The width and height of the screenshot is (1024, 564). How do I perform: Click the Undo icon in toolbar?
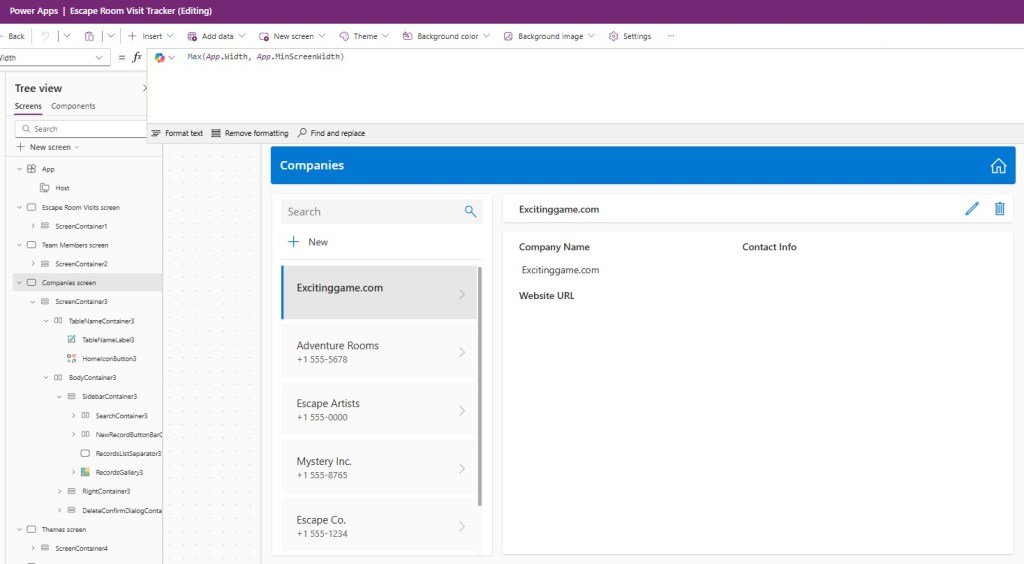tap(45, 36)
